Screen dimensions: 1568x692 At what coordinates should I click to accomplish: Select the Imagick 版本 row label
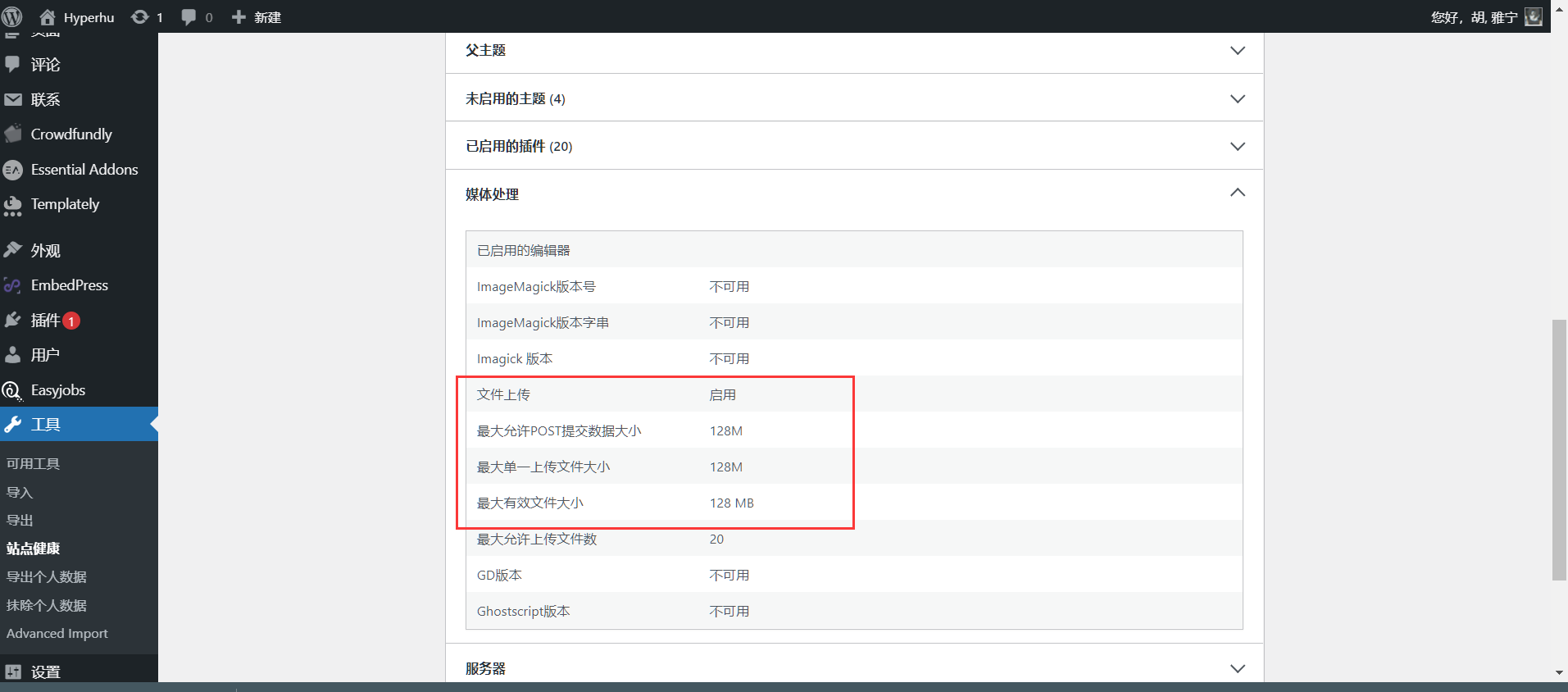click(515, 358)
